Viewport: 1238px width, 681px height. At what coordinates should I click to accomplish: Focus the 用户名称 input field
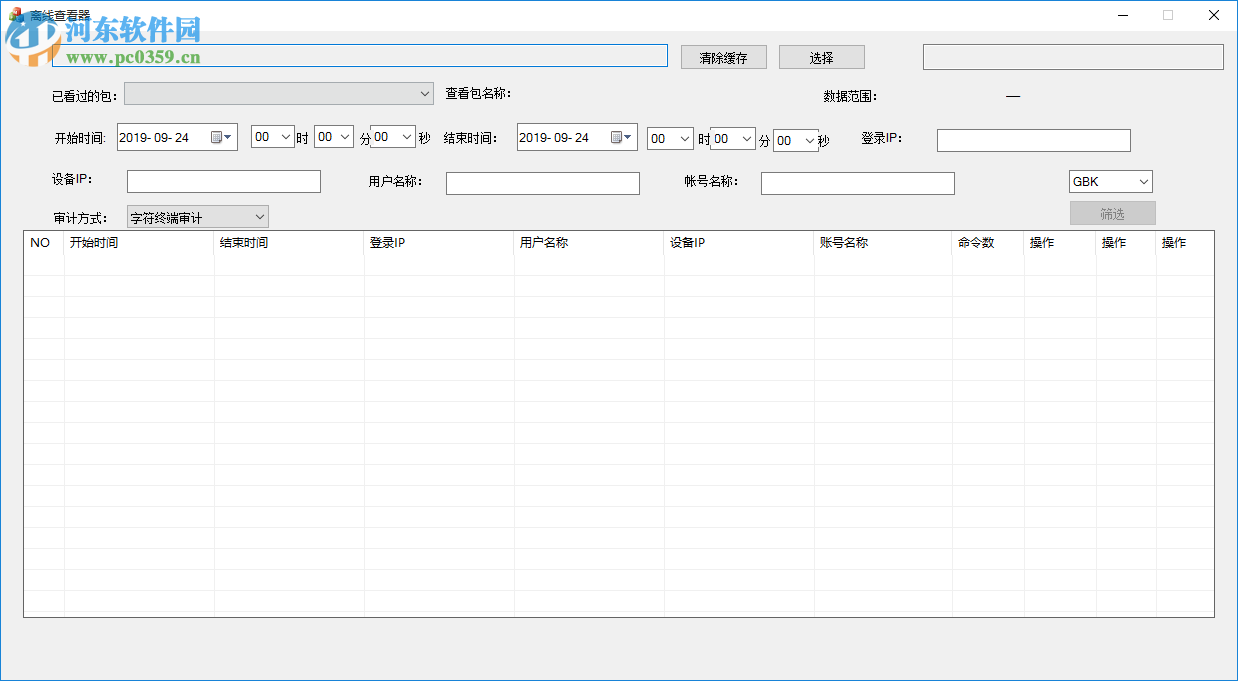coord(543,183)
